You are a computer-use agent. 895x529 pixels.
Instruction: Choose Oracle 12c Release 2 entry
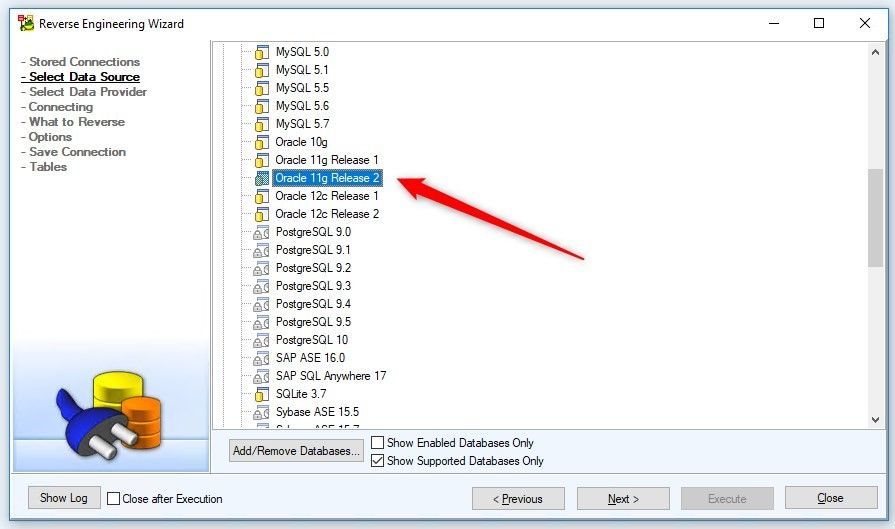(327, 214)
